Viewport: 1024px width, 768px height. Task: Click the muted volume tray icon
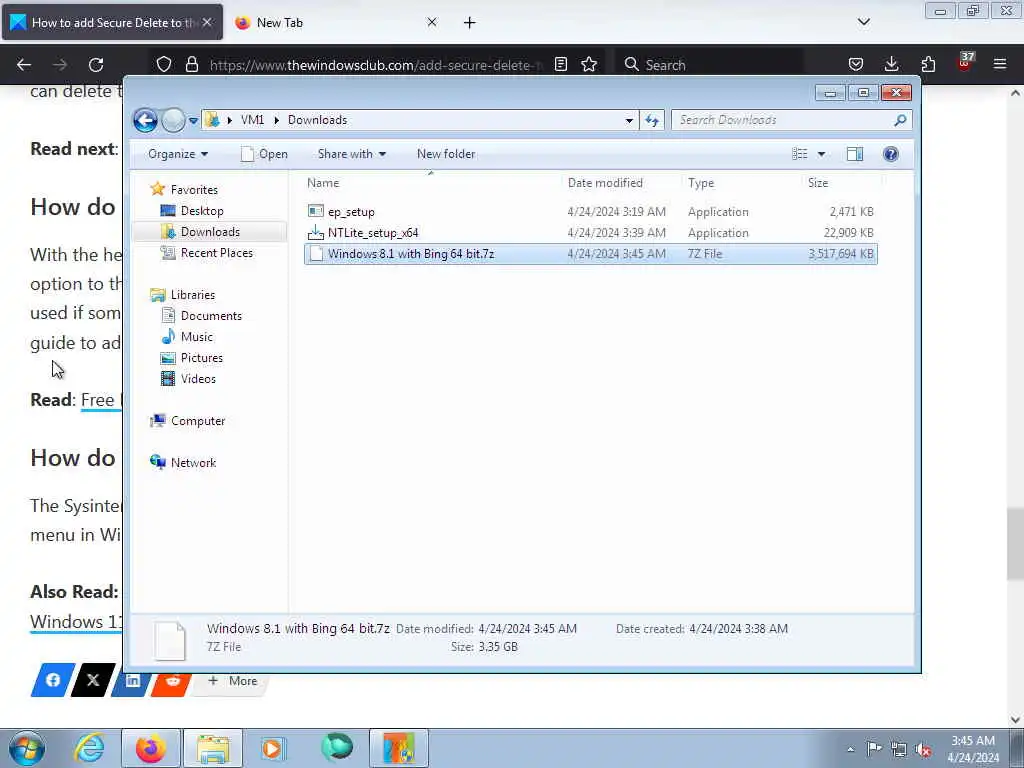(x=923, y=749)
